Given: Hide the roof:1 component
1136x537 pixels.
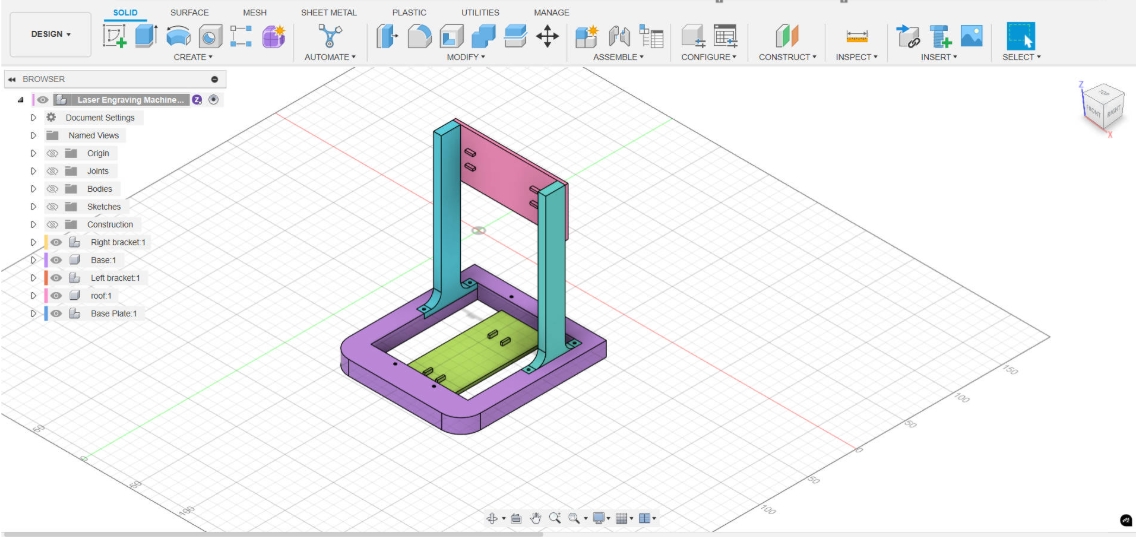Looking at the screenshot, I should tap(56, 296).
